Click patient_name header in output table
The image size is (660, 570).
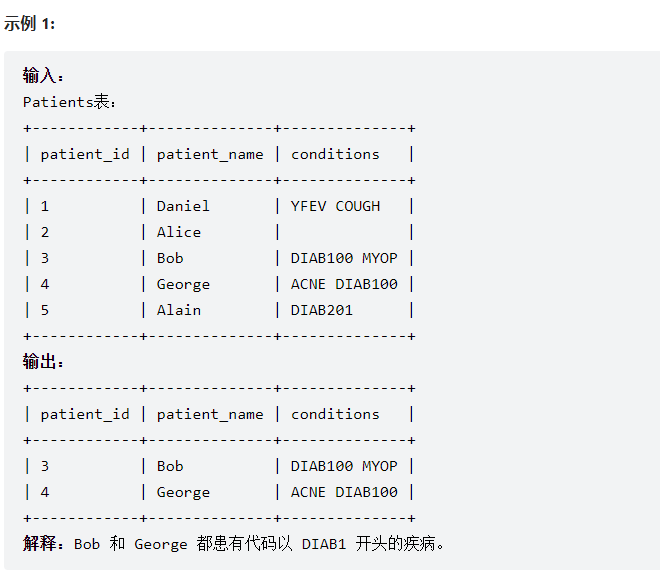pos(210,415)
